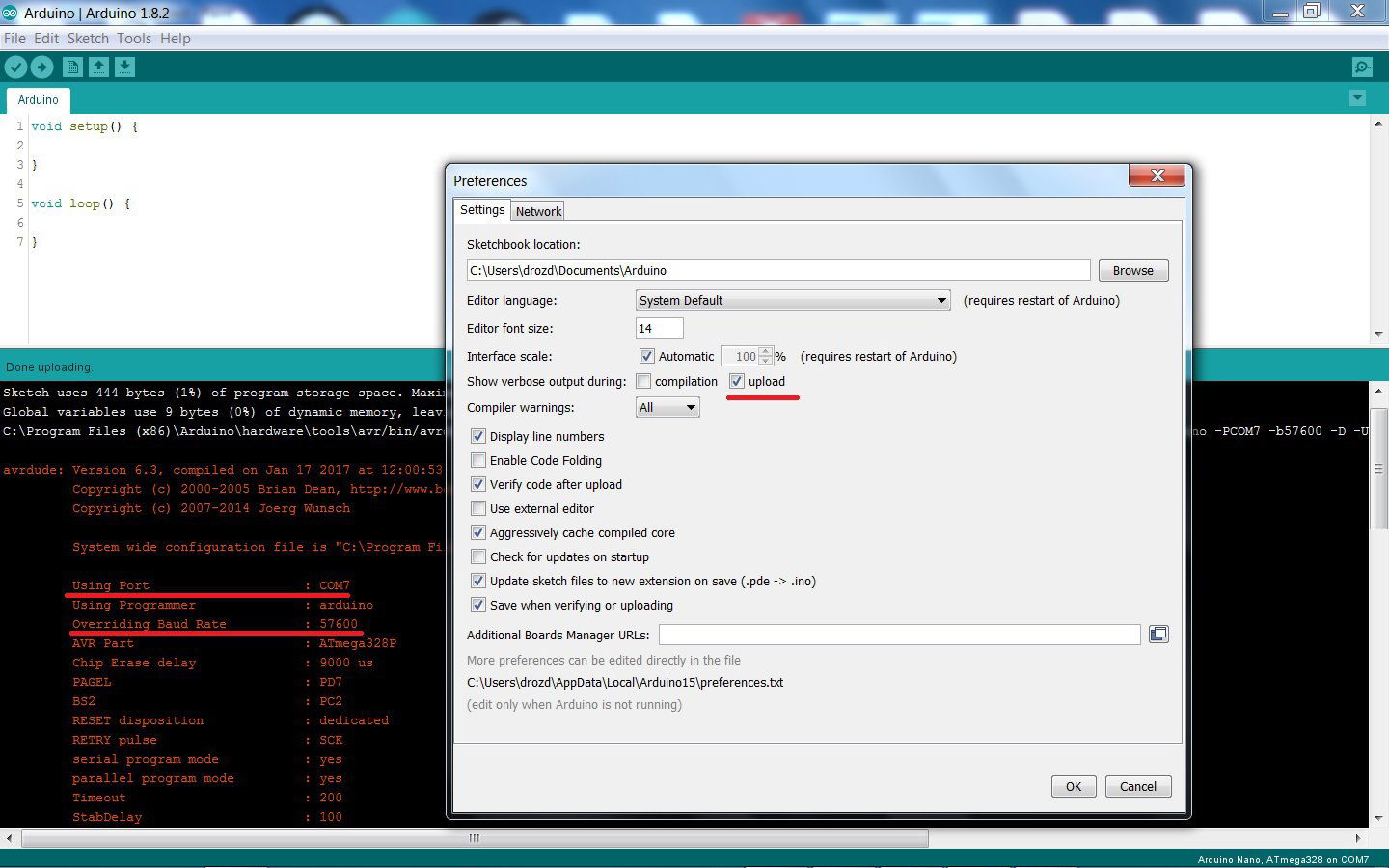Click the Browse button for sketchbook location
Viewport: 1389px width, 868px height.
click(1133, 270)
